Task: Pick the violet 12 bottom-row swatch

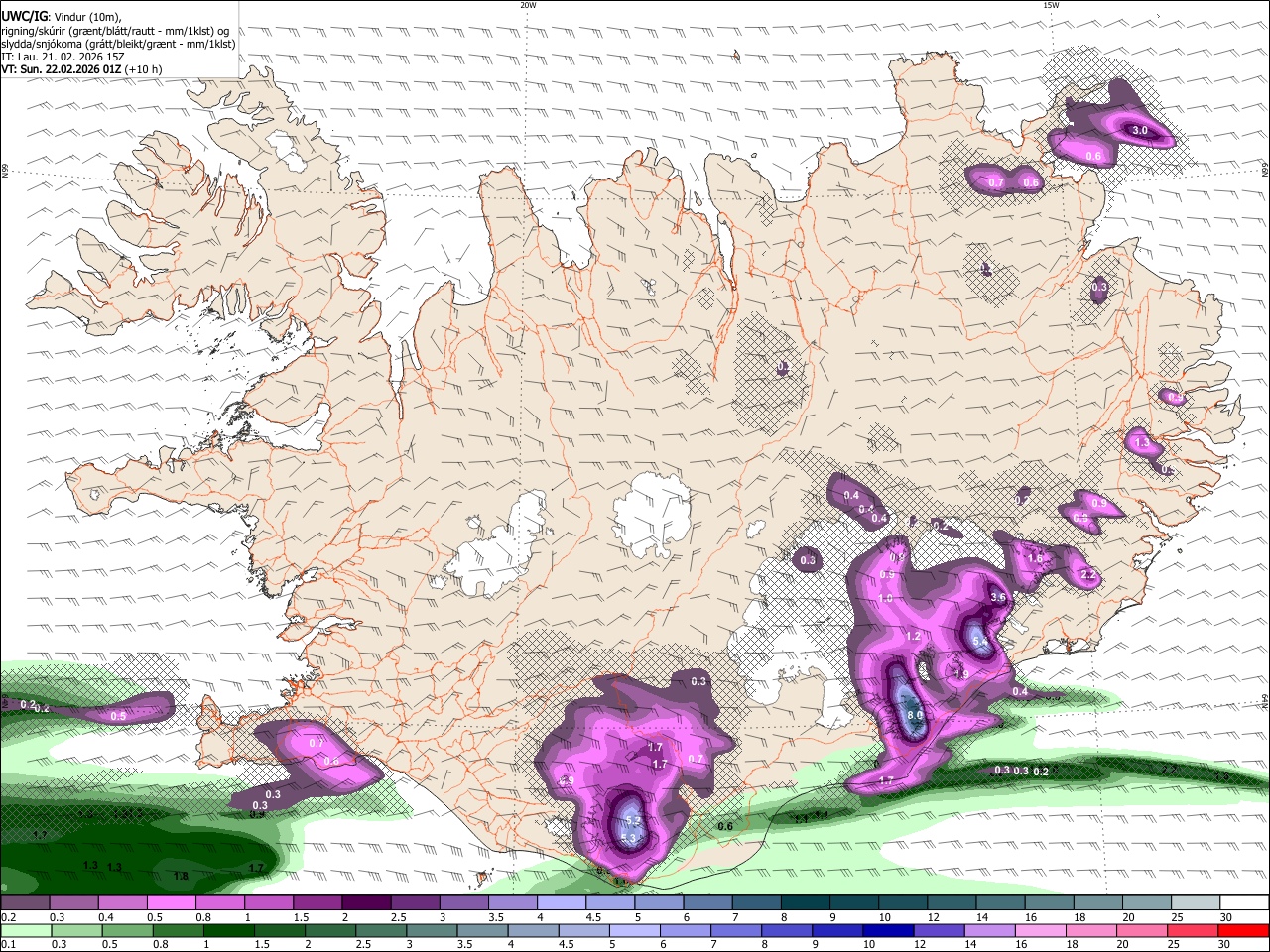Action: click(x=938, y=930)
